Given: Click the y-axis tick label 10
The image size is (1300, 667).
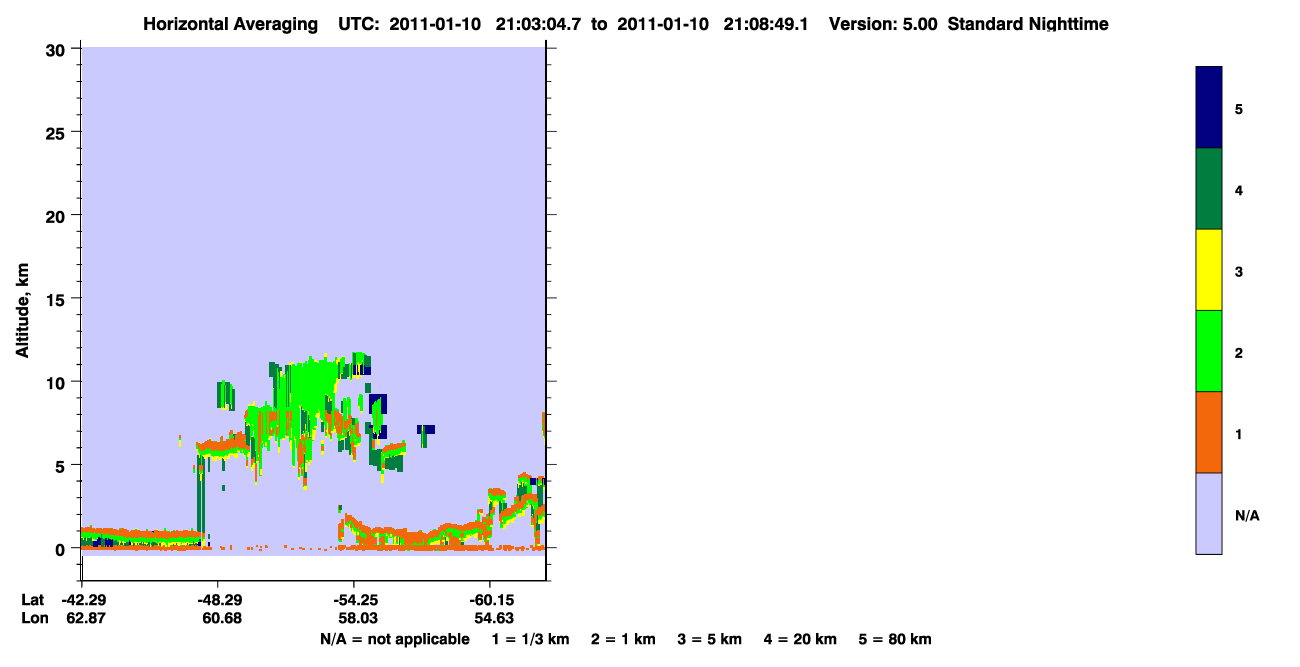Looking at the screenshot, I should point(58,382).
